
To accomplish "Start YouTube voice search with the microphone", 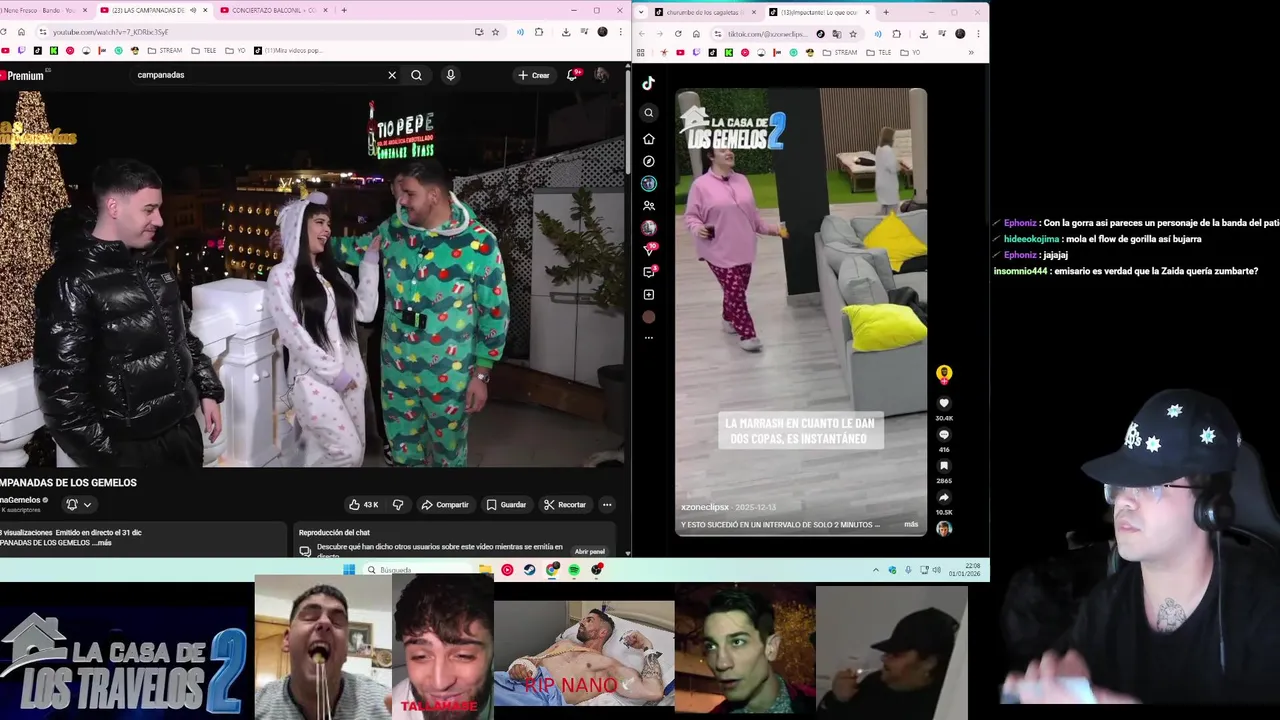I will tap(450, 75).
